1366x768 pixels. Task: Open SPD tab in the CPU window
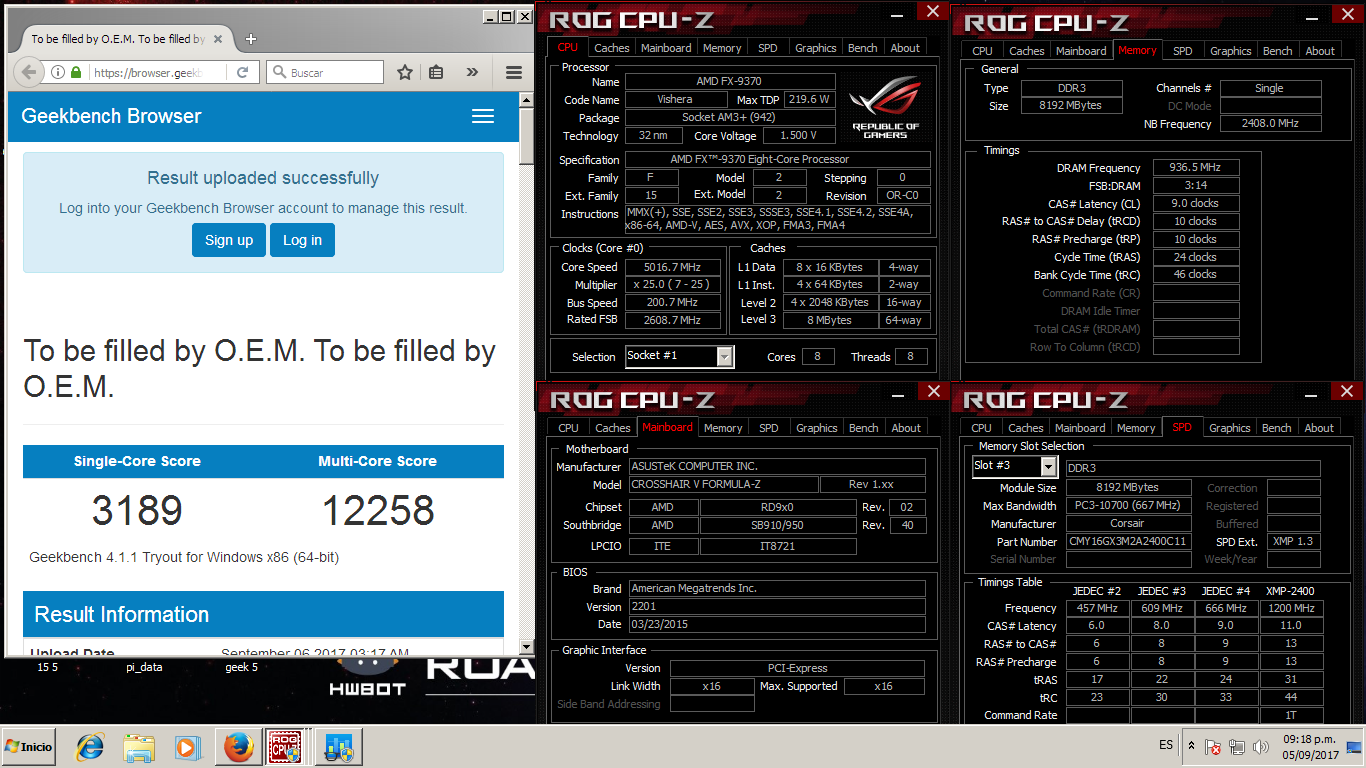click(x=768, y=47)
